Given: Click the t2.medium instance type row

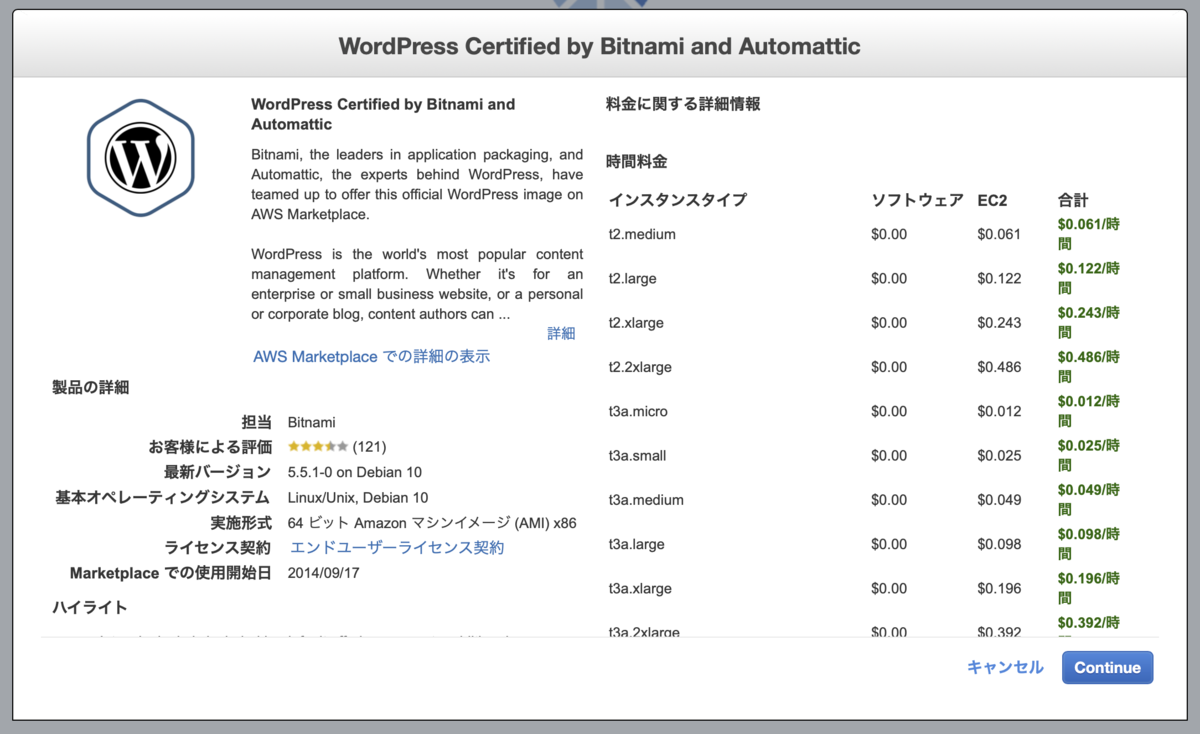Looking at the screenshot, I should (866, 234).
